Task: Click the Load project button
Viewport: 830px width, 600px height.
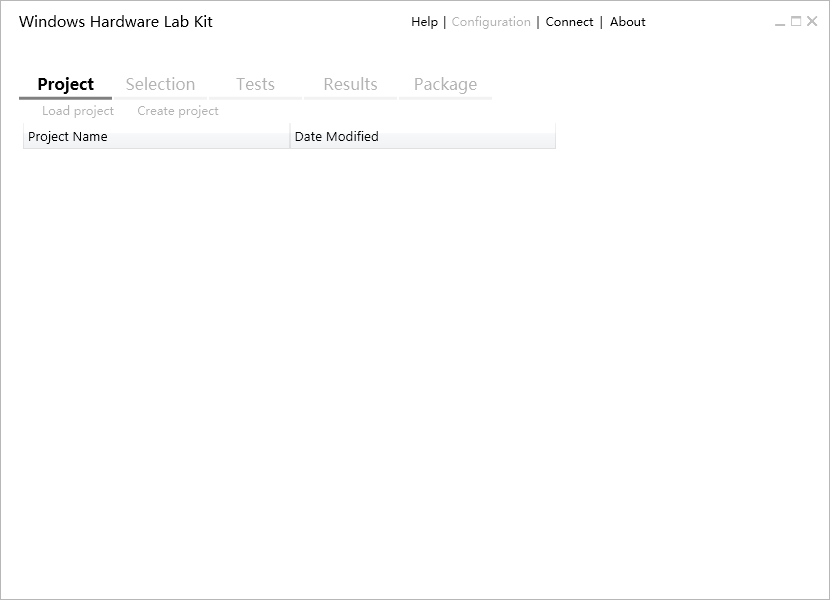Action: tap(78, 111)
